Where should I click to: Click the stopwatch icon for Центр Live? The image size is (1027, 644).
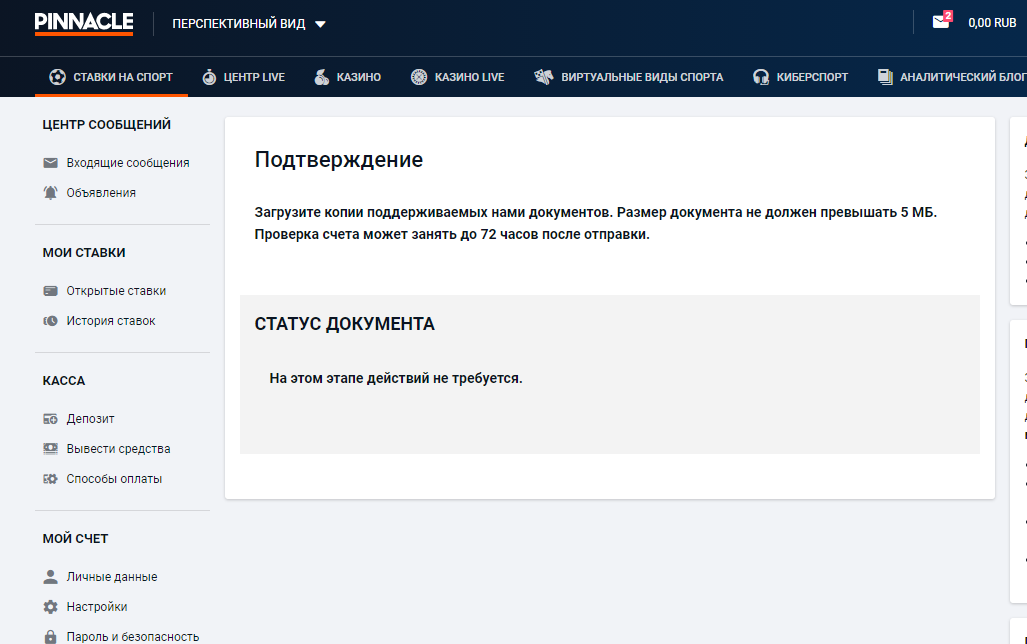209,77
